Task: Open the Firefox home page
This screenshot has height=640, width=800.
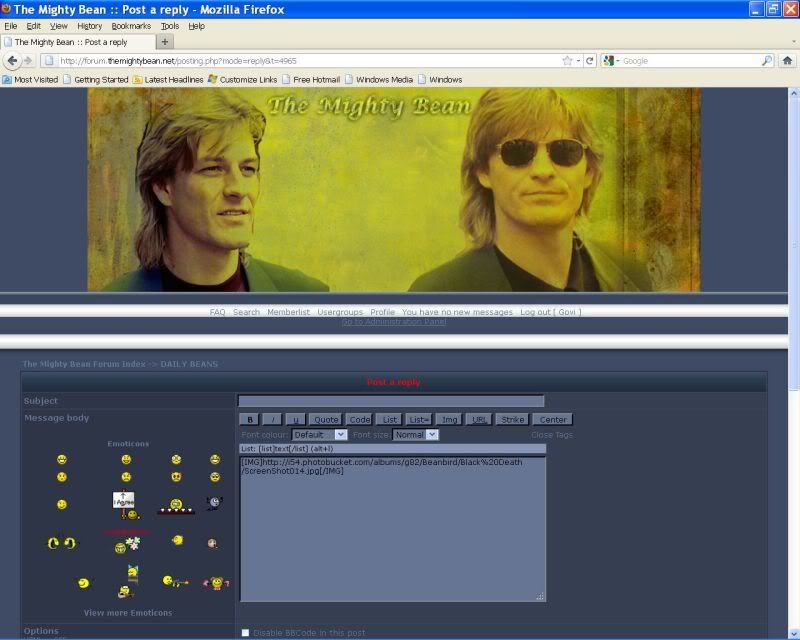Action: (x=787, y=61)
